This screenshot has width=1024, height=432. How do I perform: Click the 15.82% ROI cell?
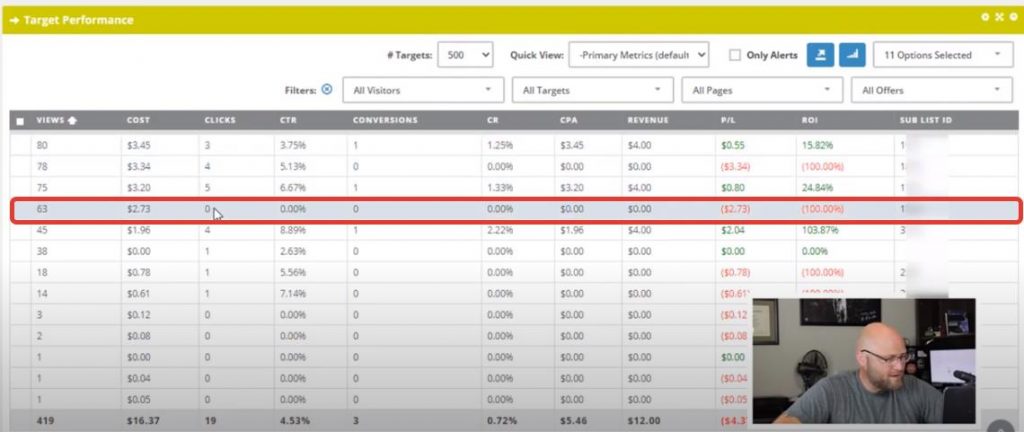click(x=818, y=146)
